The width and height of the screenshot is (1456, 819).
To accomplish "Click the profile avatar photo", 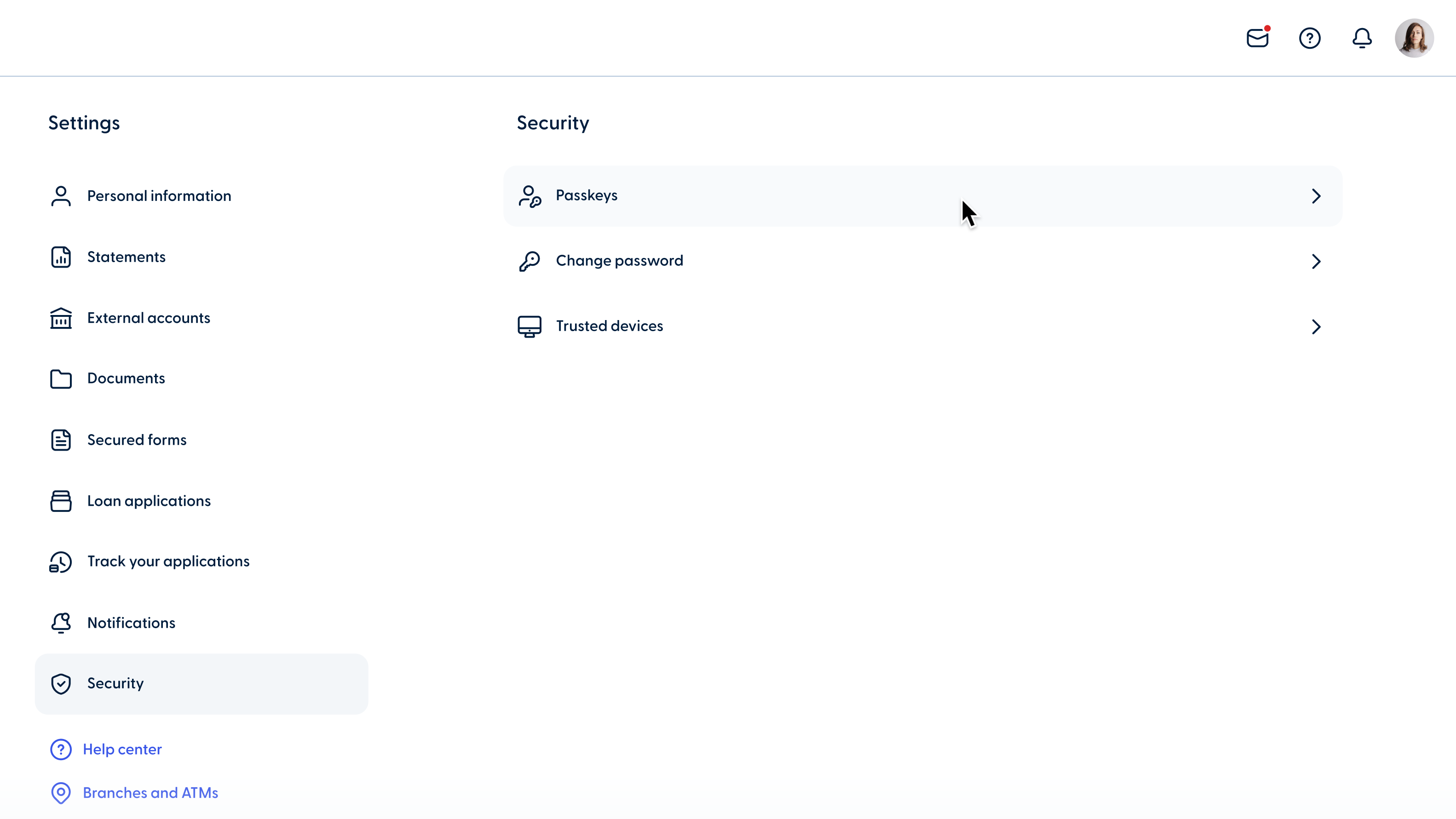I will click(1414, 38).
